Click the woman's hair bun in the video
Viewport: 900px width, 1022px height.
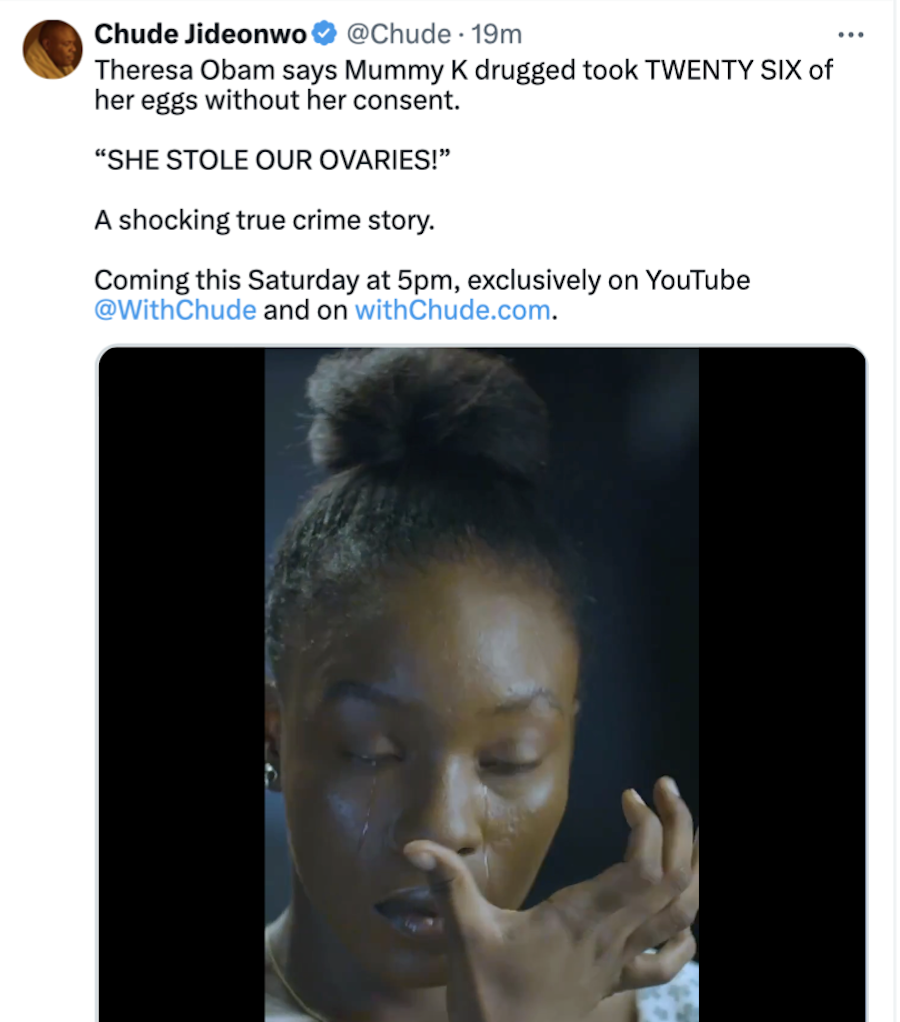tap(427, 410)
